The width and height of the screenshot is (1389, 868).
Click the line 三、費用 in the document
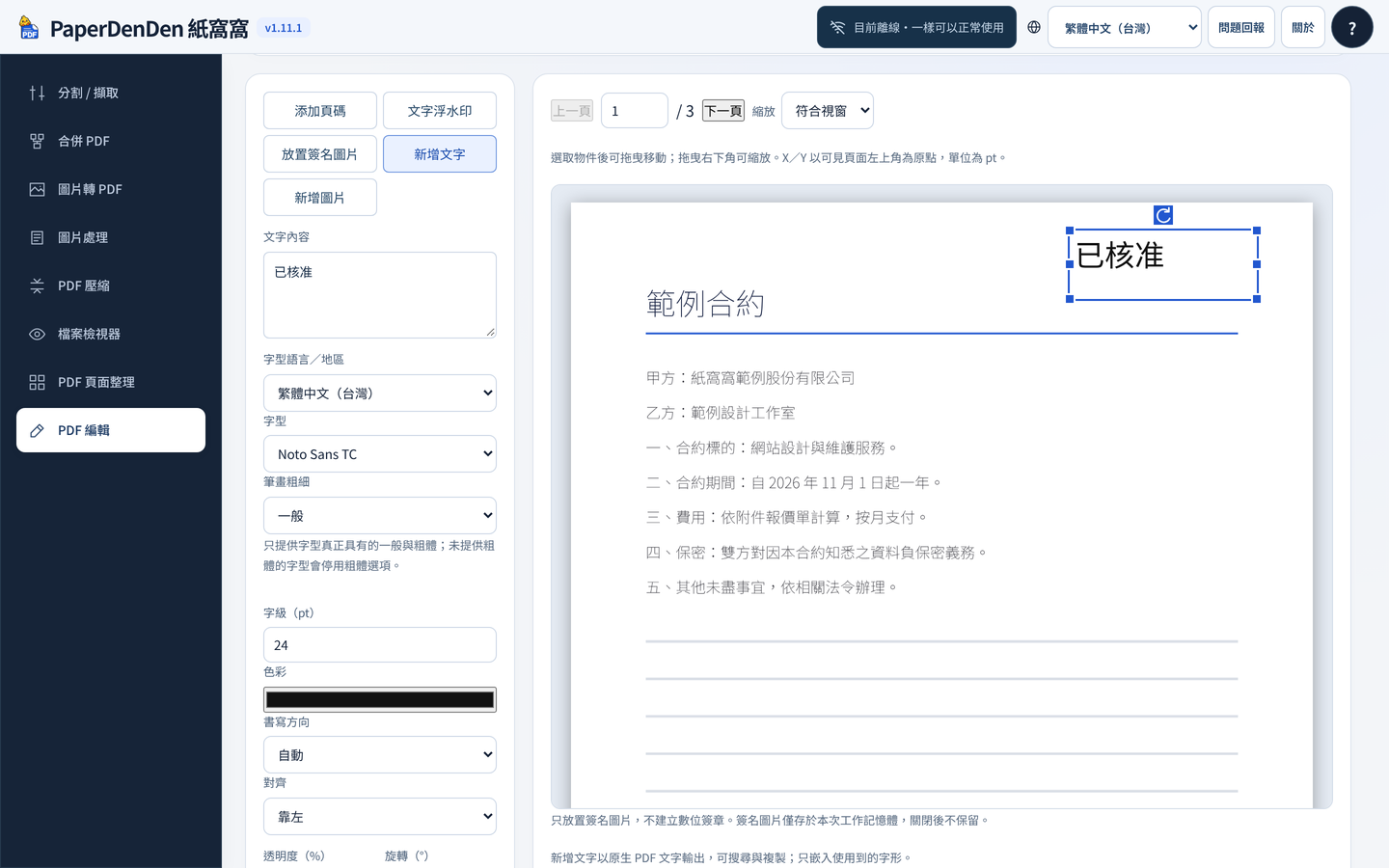coord(787,517)
